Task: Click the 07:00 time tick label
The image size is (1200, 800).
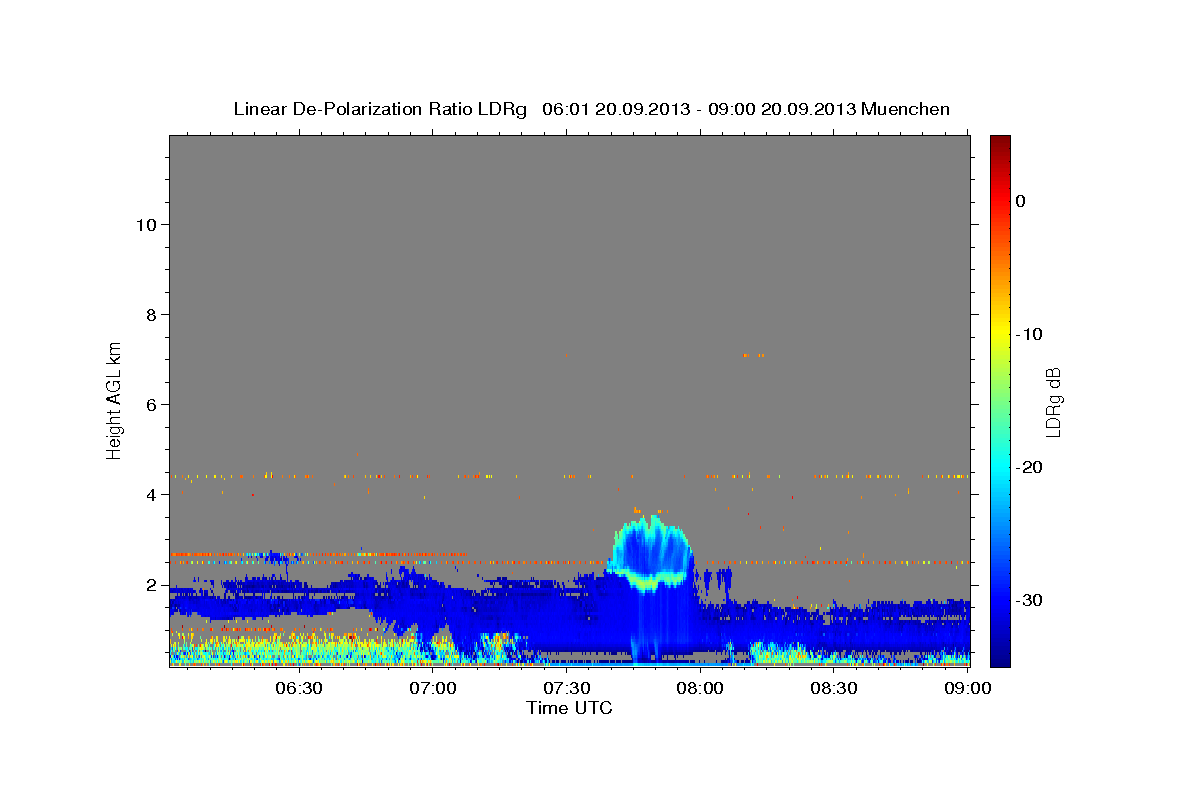Action: (x=433, y=688)
